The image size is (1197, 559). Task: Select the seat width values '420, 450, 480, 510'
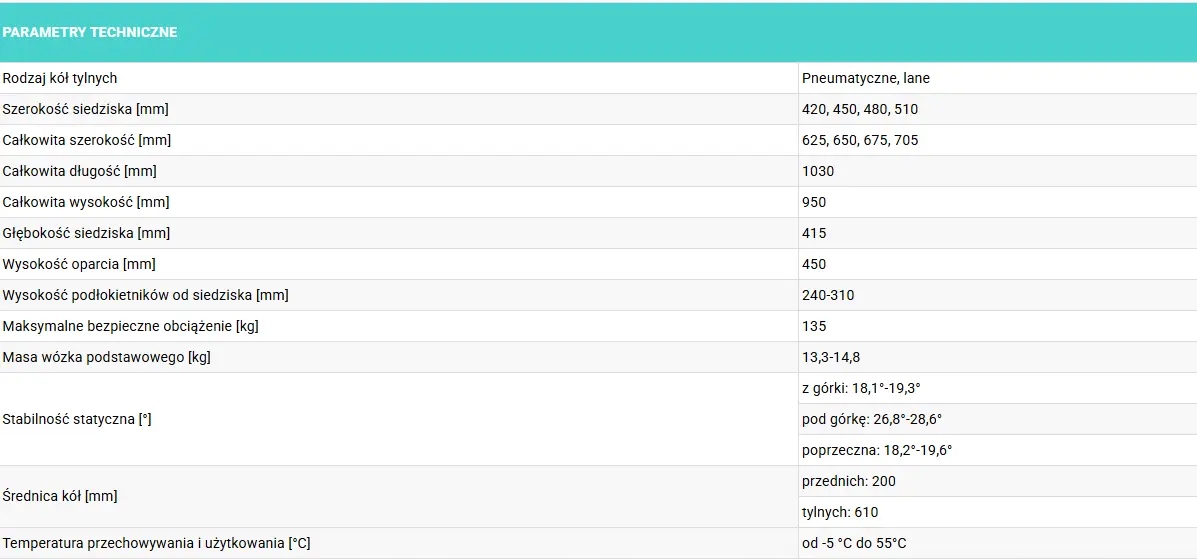point(860,109)
